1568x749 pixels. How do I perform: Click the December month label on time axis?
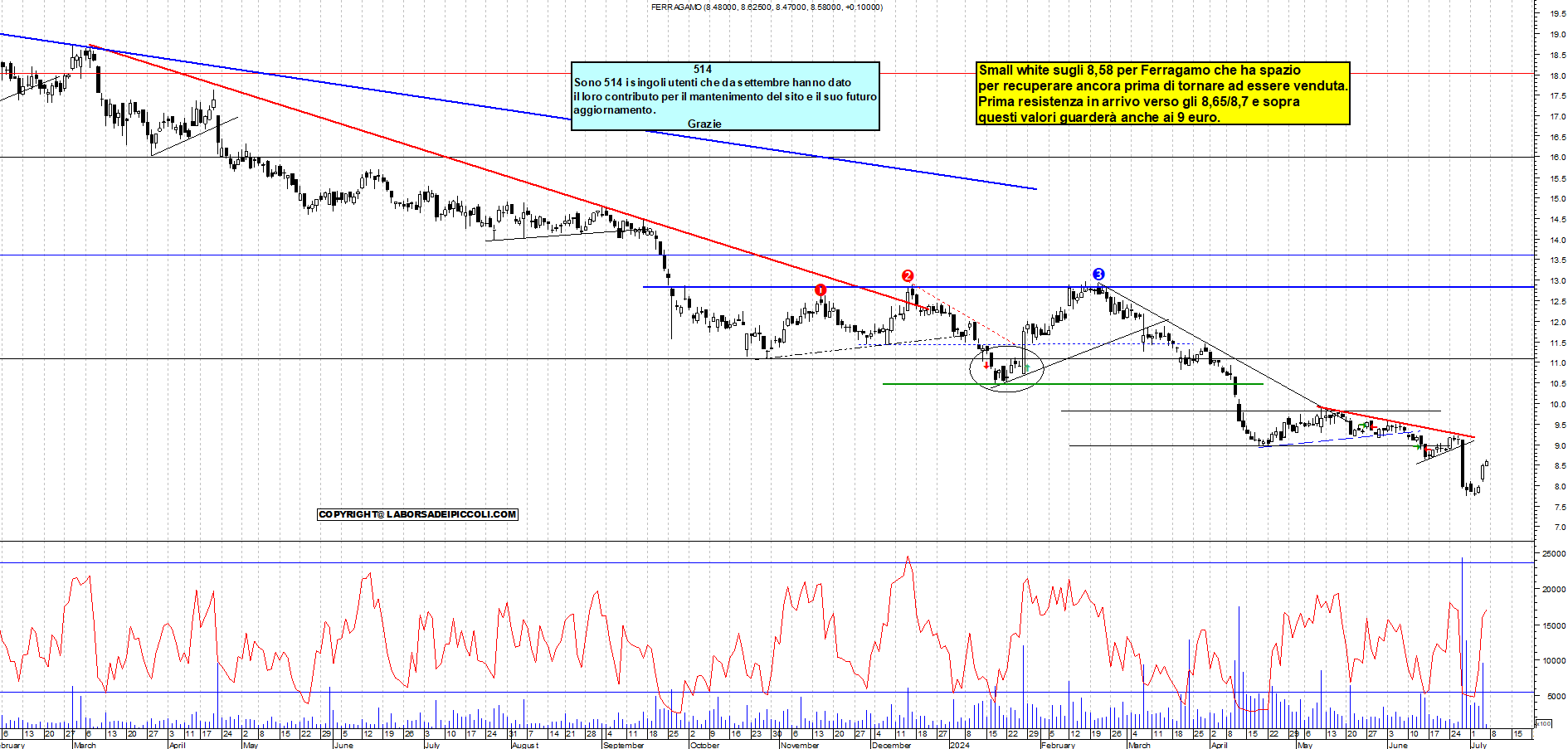tap(891, 745)
